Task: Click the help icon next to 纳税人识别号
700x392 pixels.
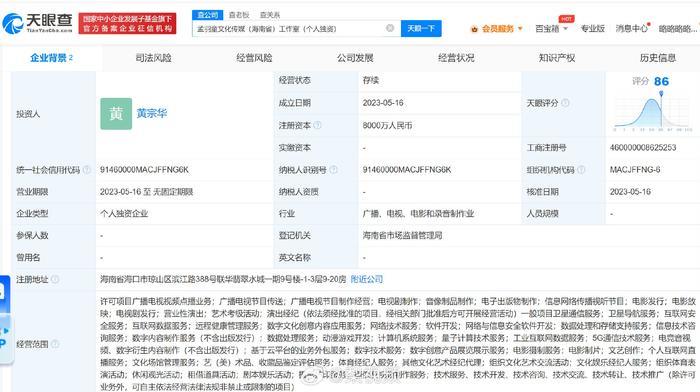Action: [333, 170]
